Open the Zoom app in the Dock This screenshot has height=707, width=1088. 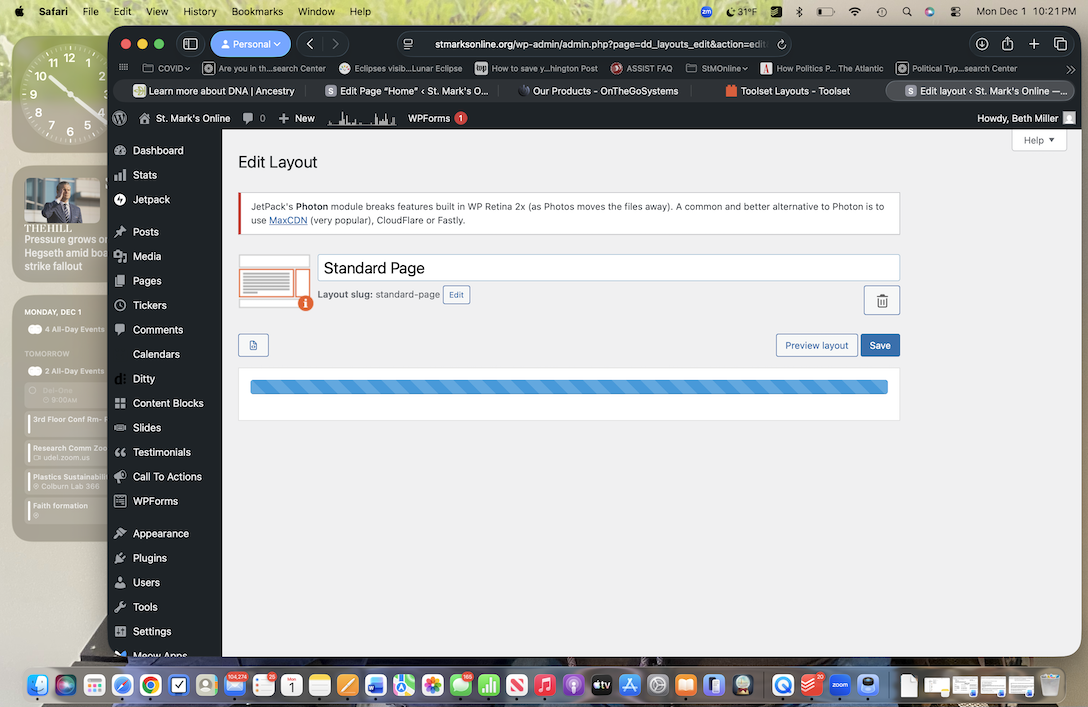(840, 685)
